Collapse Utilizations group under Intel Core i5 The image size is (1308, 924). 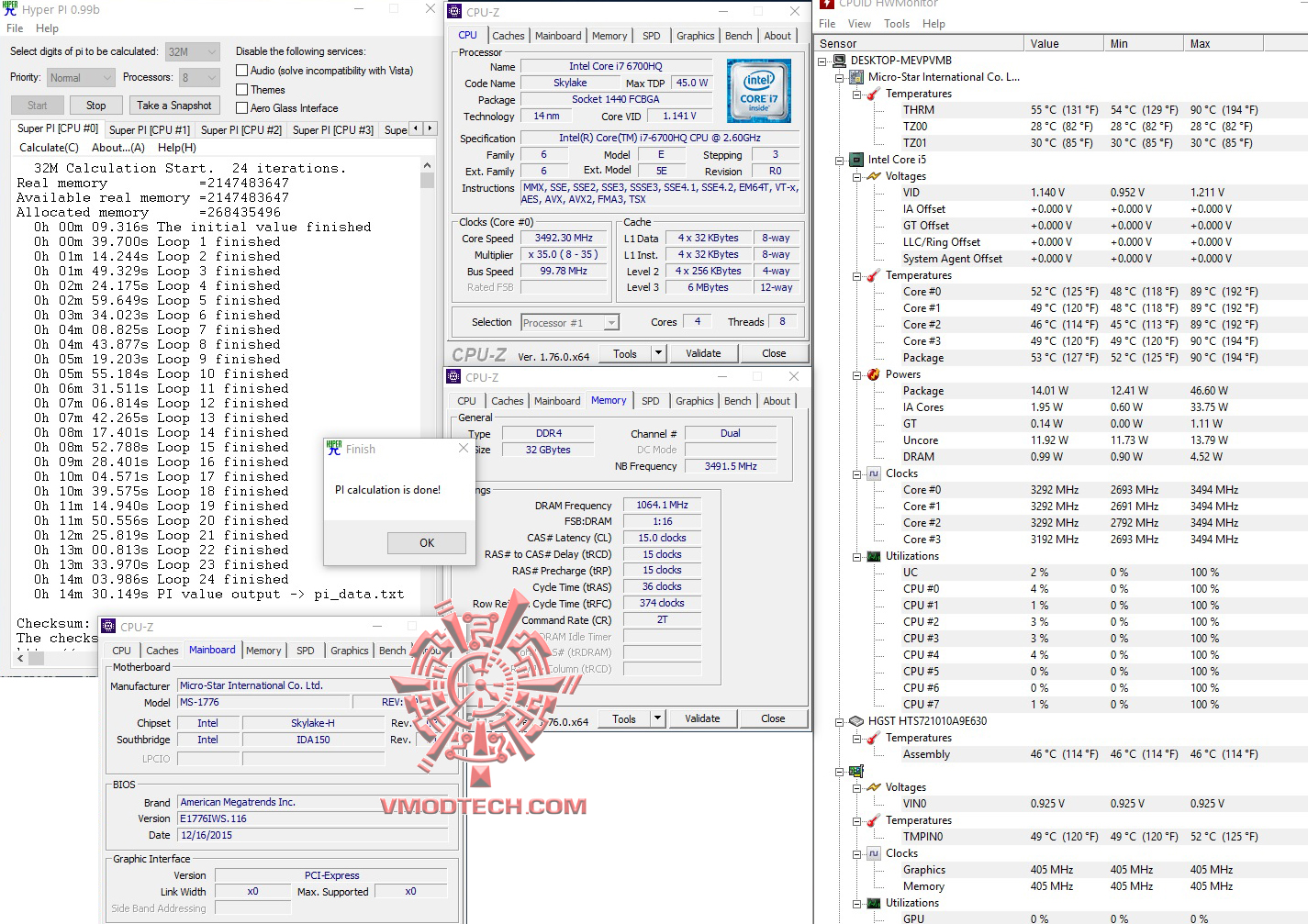click(856, 557)
